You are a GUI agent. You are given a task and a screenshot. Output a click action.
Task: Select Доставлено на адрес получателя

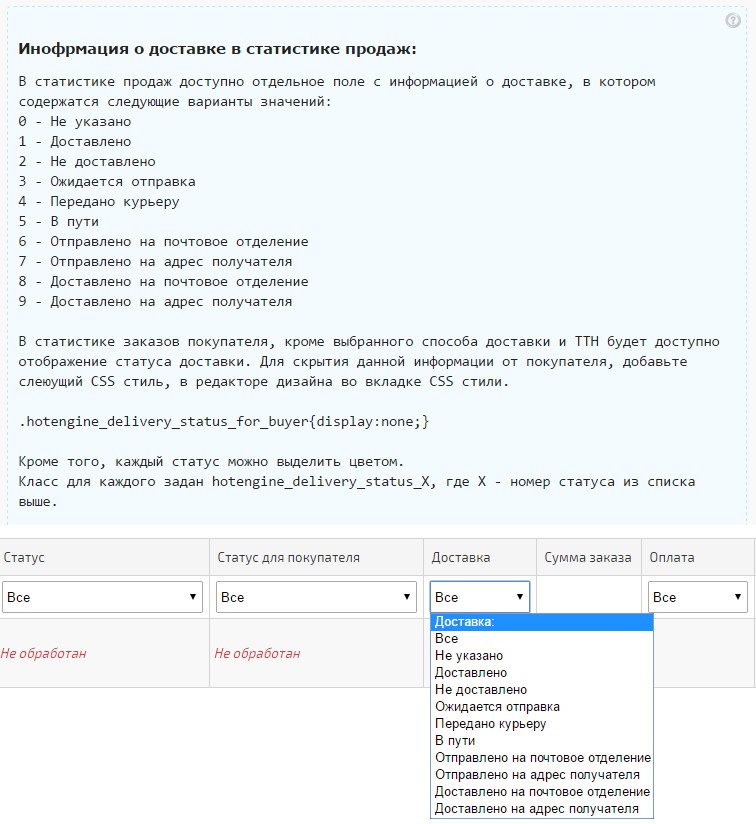pos(536,808)
